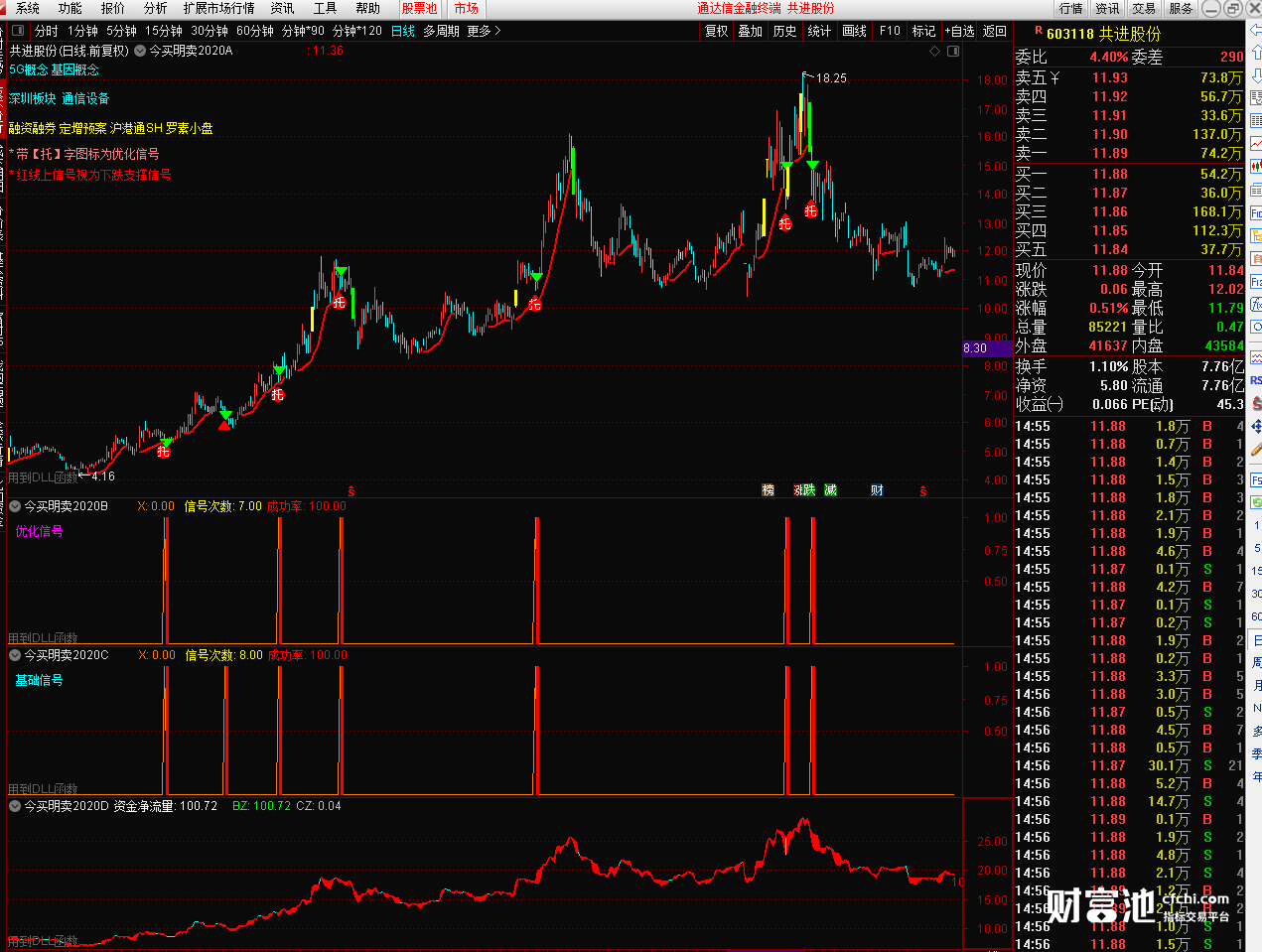Click the 历史 toolbar button
The image size is (1262, 952).
(x=785, y=31)
